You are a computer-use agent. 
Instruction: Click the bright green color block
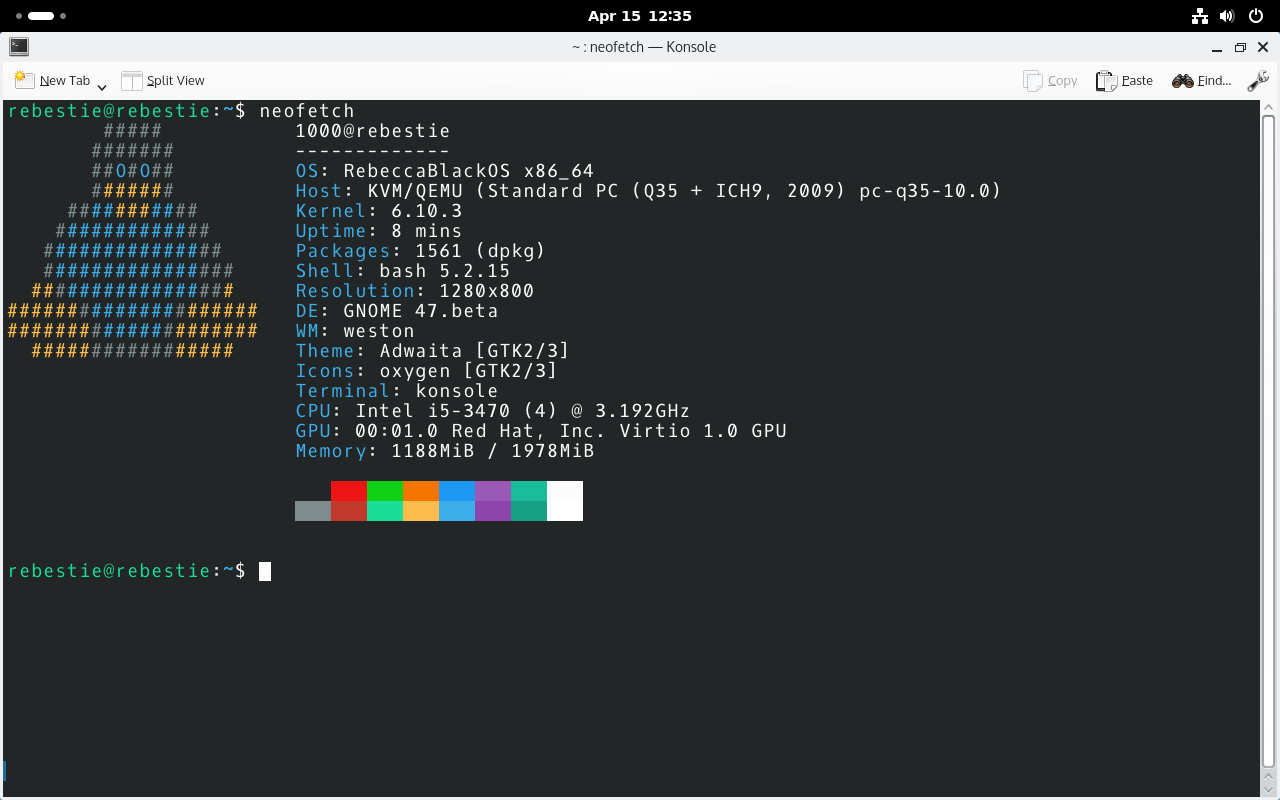click(x=385, y=491)
